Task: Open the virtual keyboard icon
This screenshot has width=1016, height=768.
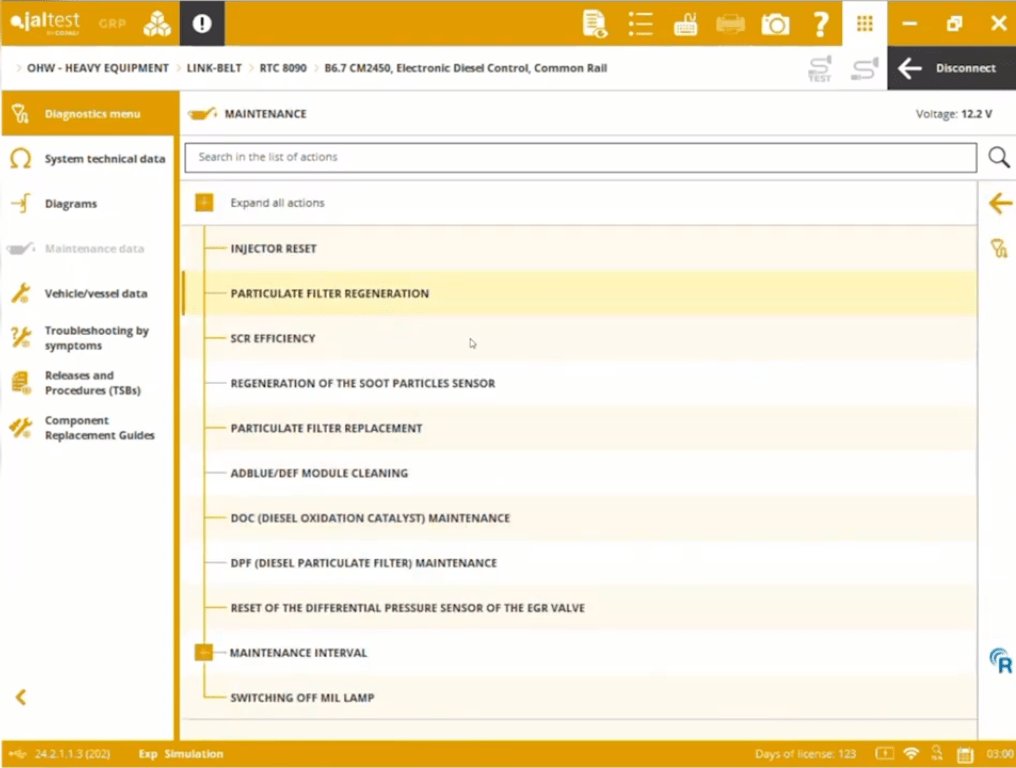Action: click(x=685, y=23)
